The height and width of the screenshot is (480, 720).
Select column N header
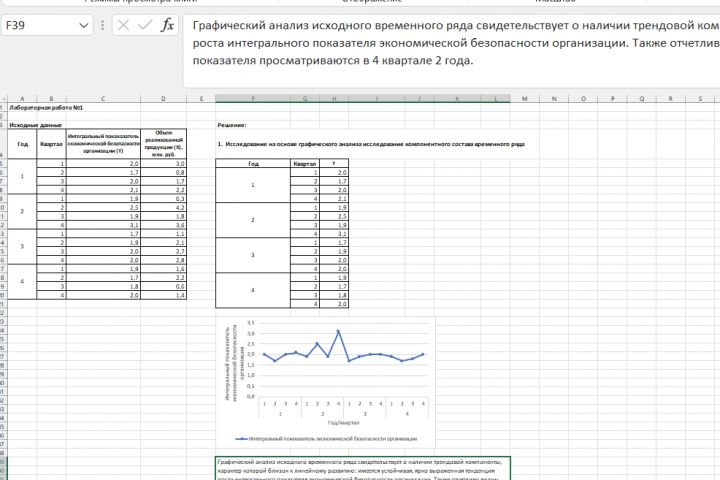[554, 99]
